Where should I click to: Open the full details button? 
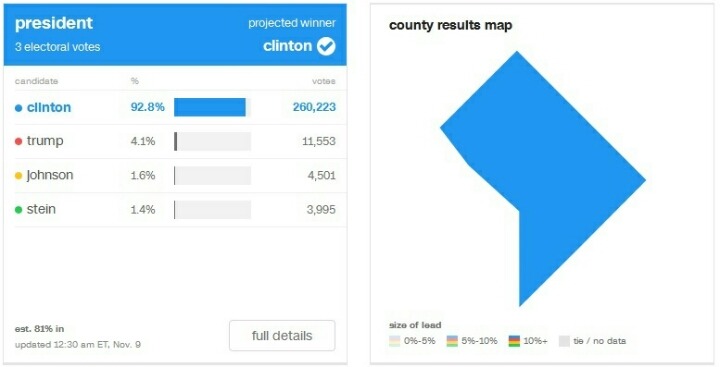282,336
